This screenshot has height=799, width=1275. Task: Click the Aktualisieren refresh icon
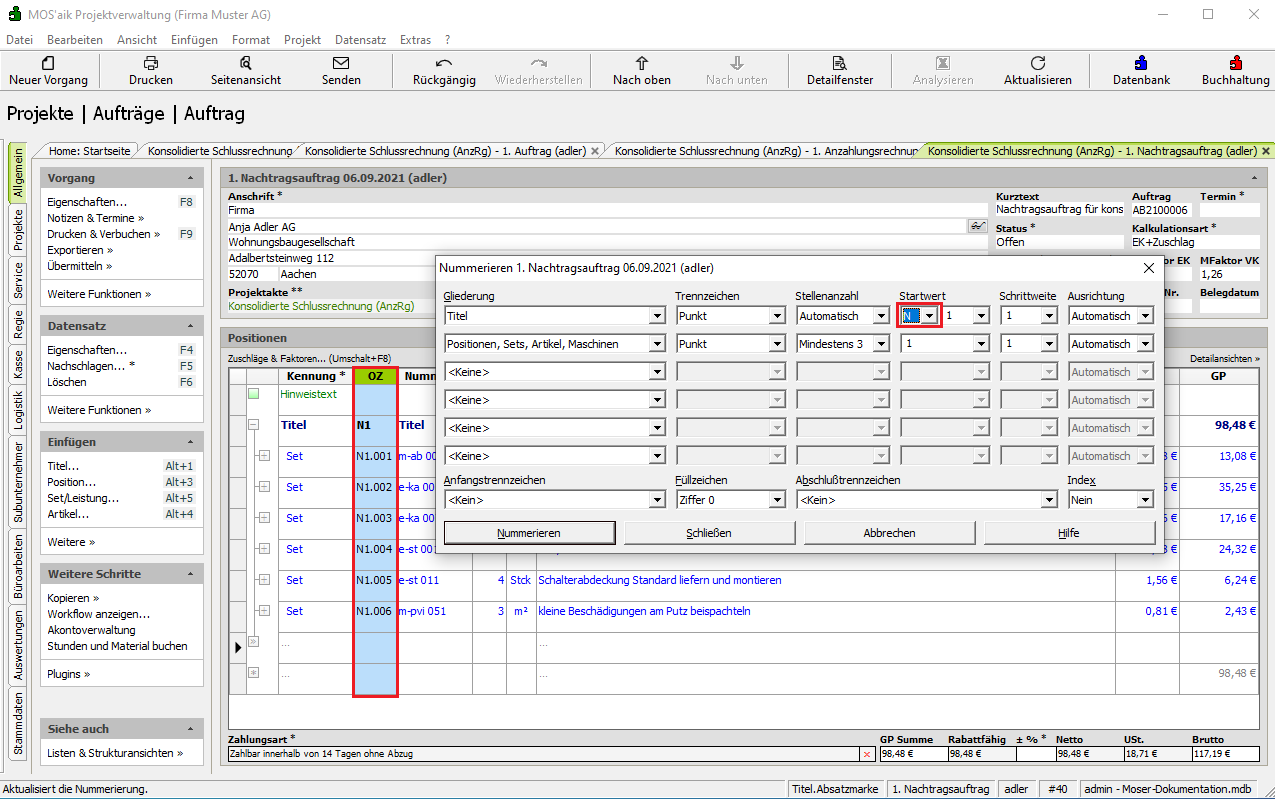coord(1038,63)
